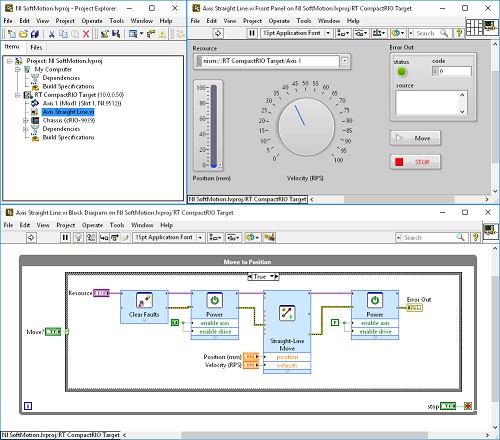Open Project menu in Project Explorer
The width and height of the screenshot is (500, 440).
pos(65,21)
